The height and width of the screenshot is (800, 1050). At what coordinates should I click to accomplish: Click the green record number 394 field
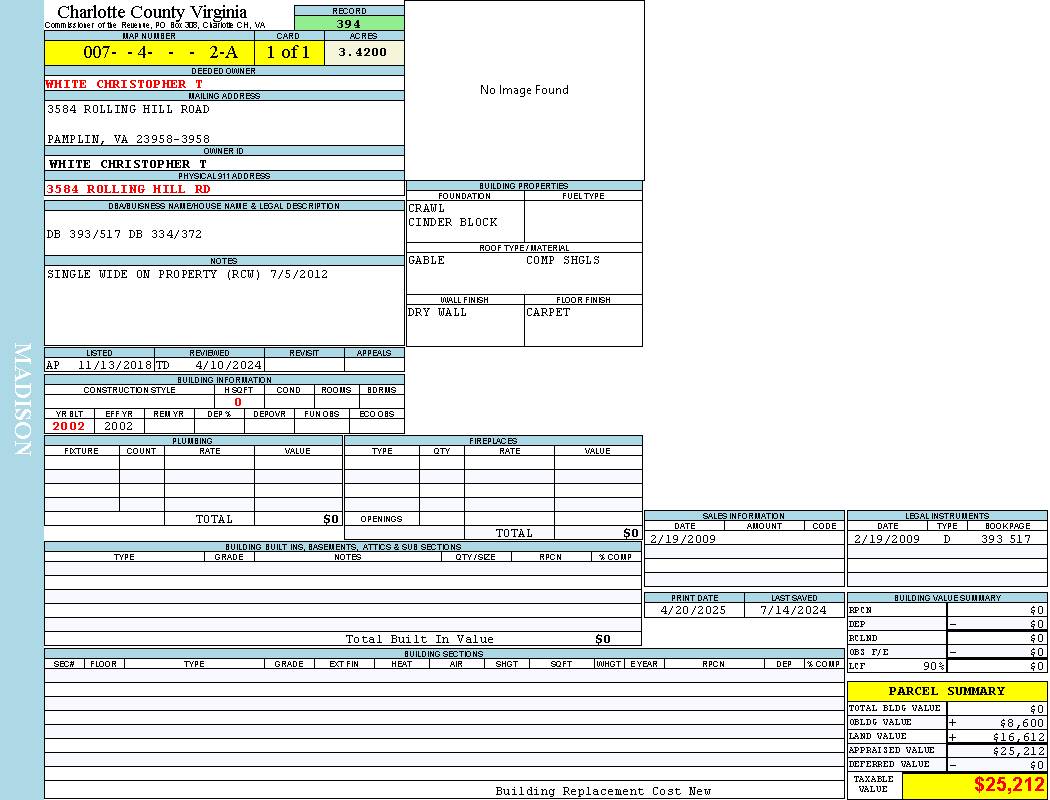point(349,24)
